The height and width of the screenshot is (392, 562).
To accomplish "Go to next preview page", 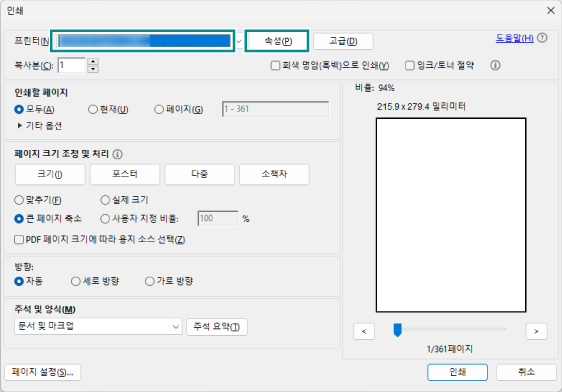I will pyautogui.click(x=537, y=331).
